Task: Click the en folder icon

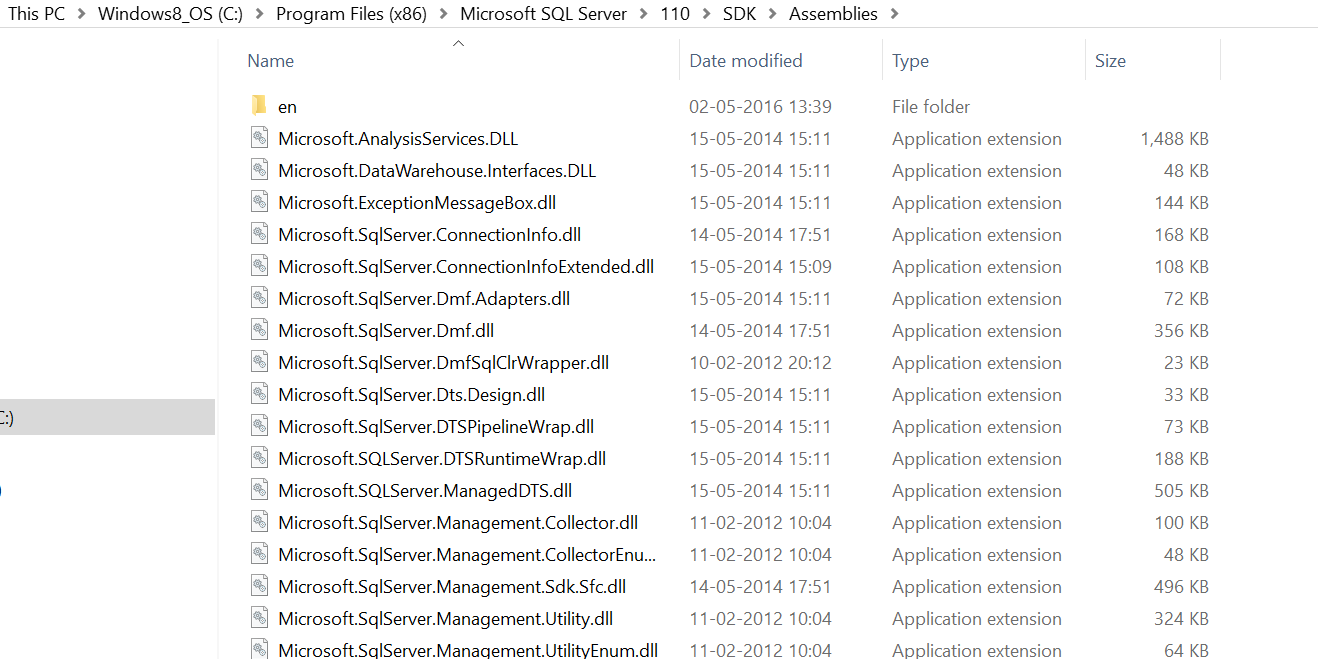Action: pyautogui.click(x=259, y=106)
